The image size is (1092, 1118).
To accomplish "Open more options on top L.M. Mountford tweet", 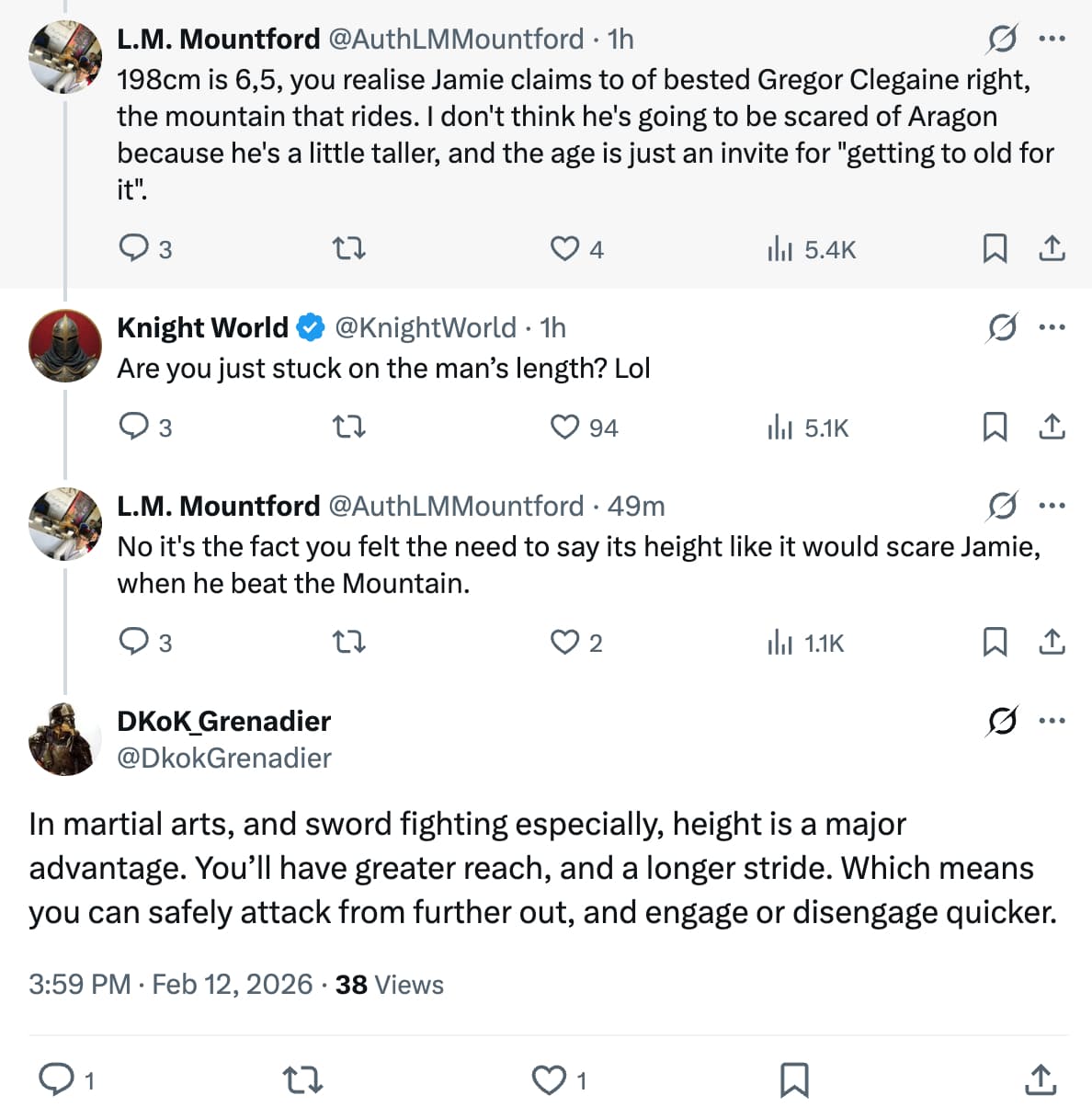I will click(x=1052, y=39).
